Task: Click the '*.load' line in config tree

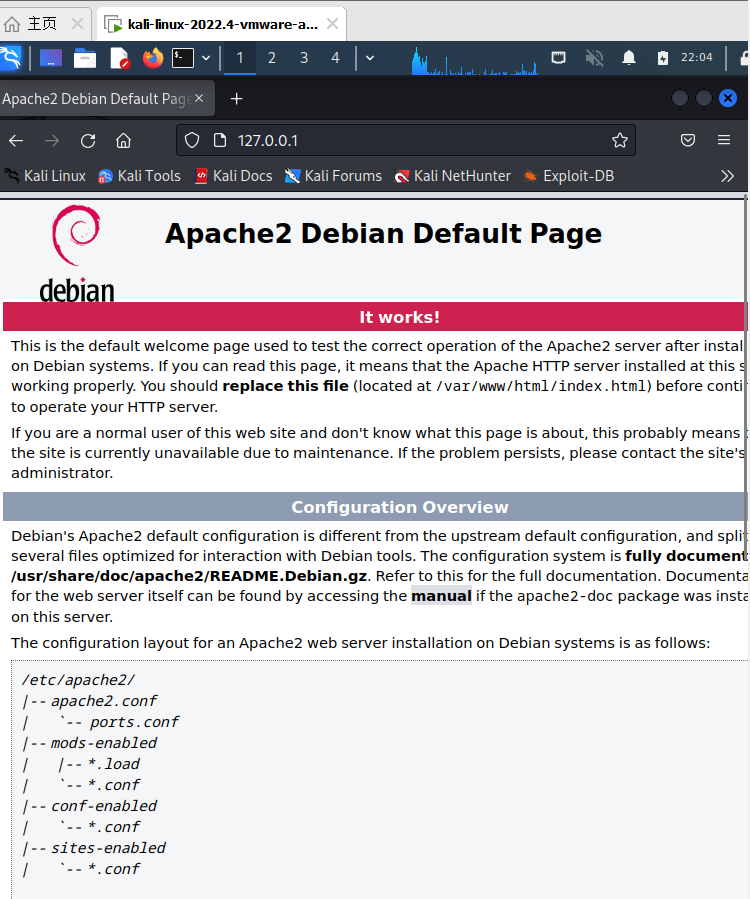Action: pyautogui.click(x=114, y=764)
